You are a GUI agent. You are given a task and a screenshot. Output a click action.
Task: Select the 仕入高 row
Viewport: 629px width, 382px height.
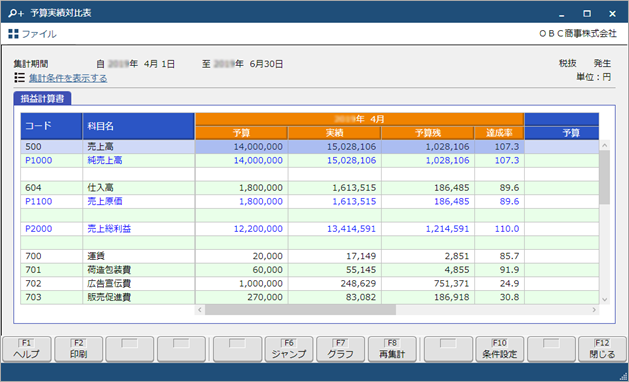tap(310, 188)
